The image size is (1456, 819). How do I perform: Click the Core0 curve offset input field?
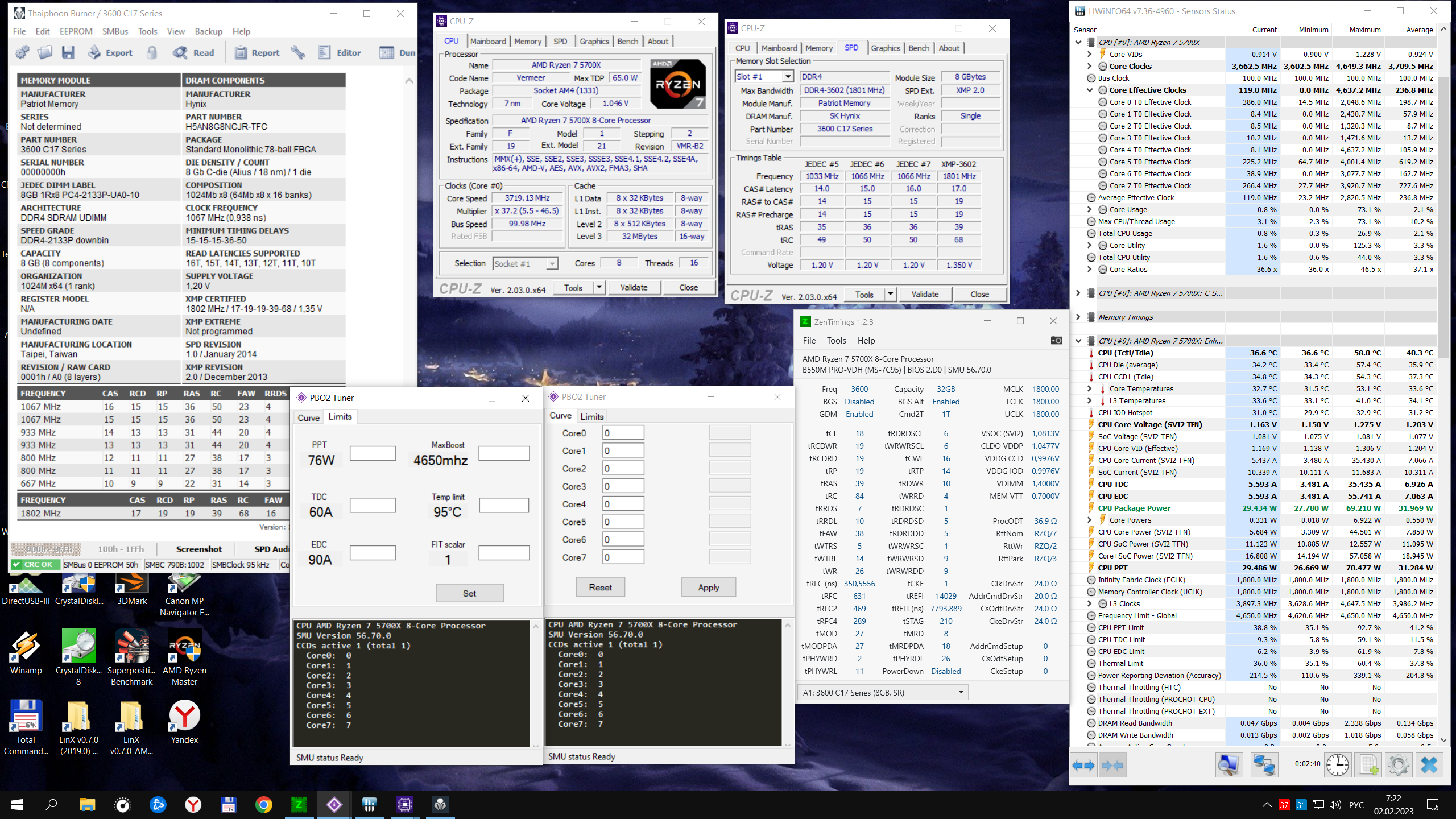tap(623, 433)
